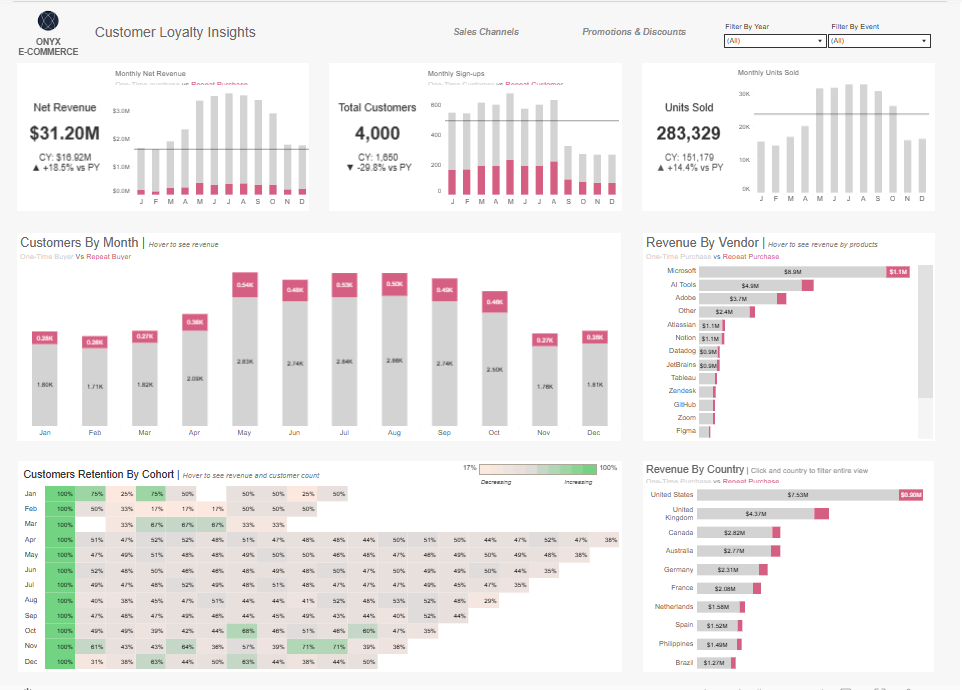Click the ONYX E-Commerce logo icon

(48, 22)
